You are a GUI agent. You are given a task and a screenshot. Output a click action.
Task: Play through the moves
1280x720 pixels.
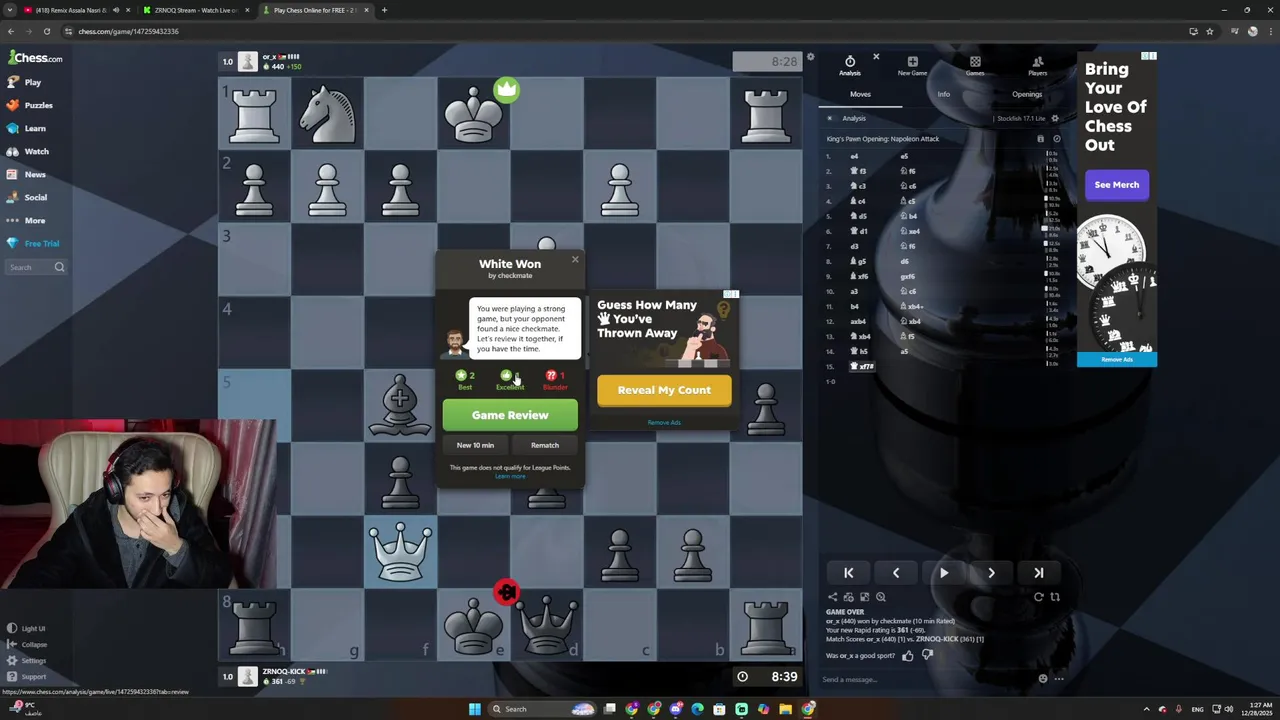point(943,573)
